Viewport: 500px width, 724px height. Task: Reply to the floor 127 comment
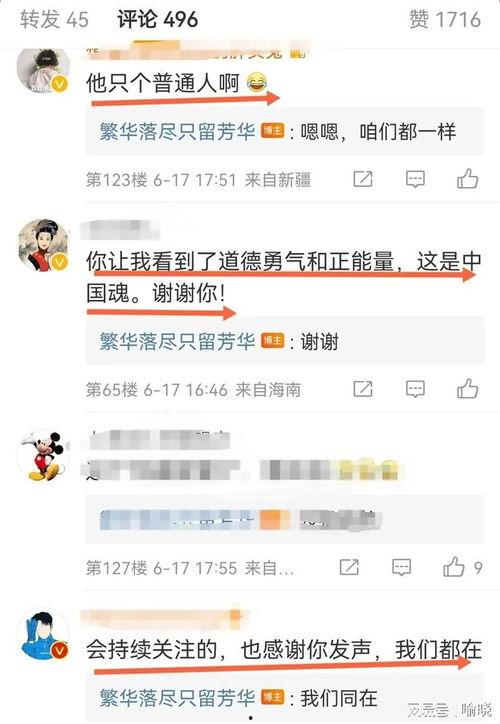tap(401, 567)
